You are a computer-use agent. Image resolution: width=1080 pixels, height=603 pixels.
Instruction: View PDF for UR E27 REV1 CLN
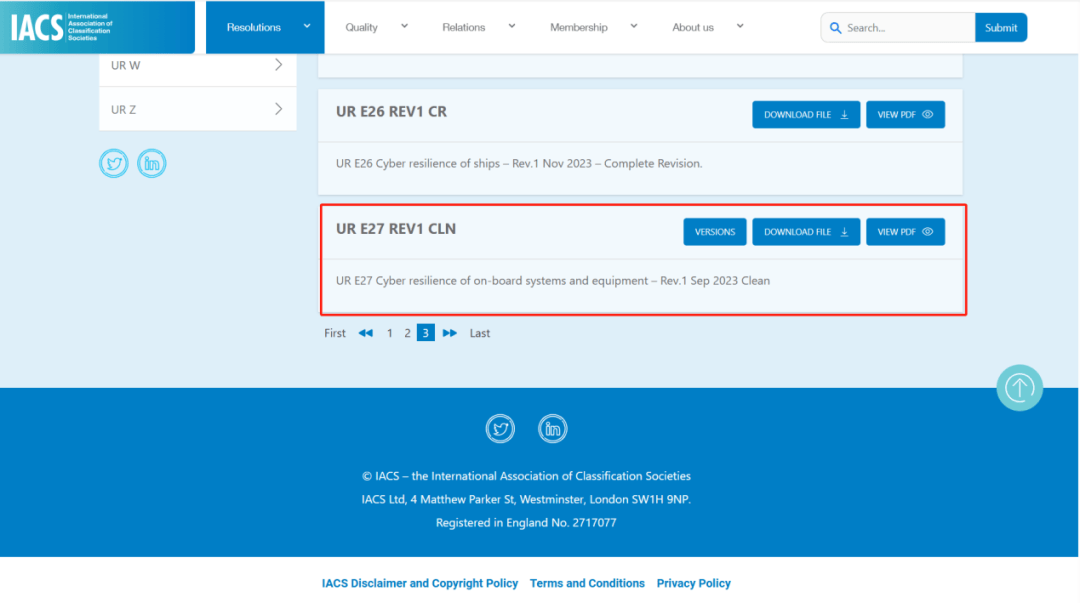905,232
